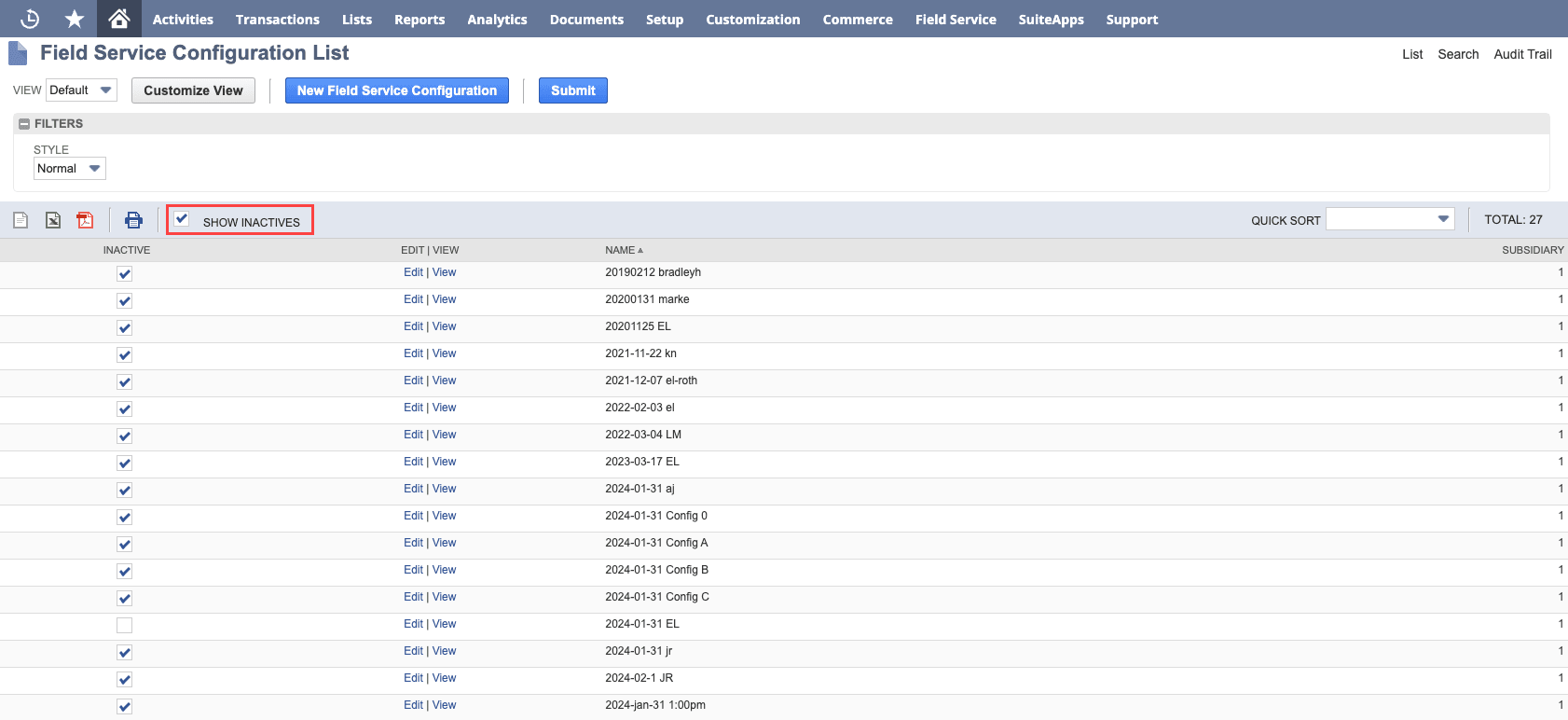The width and height of the screenshot is (1568, 720).
Task: Mark 2024-01-31 EL as inactive
Action: click(124, 625)
